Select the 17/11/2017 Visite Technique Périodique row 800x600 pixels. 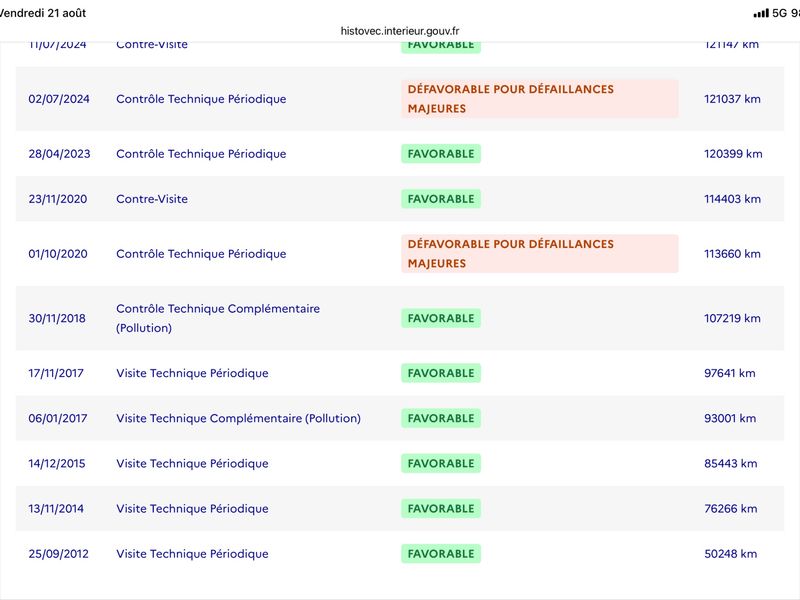point(399,373)
